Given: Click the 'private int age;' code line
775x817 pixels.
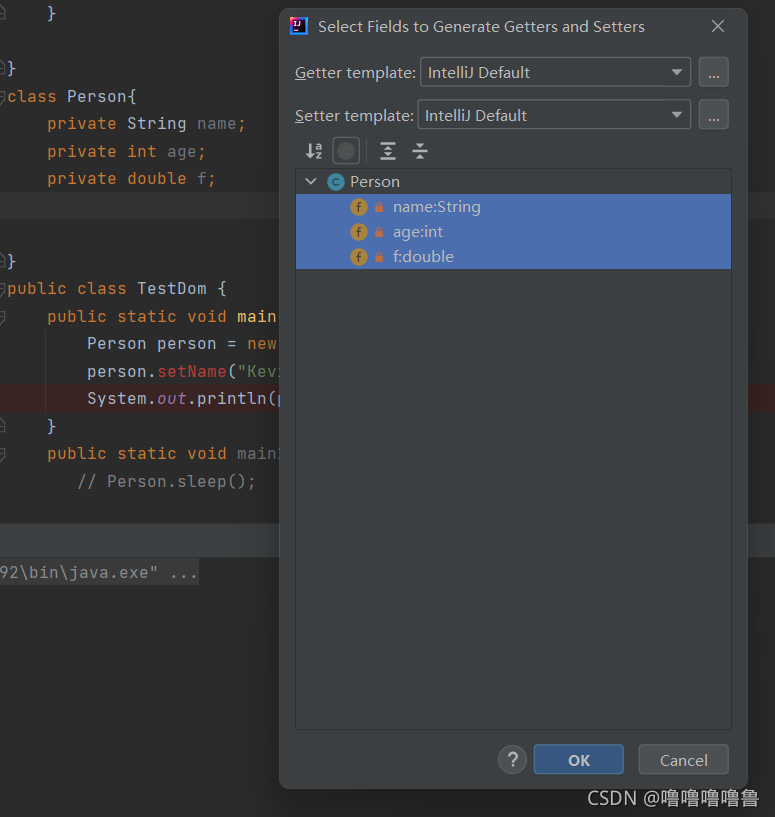Looking at the screenshot, I should click(x=127, y=152).
